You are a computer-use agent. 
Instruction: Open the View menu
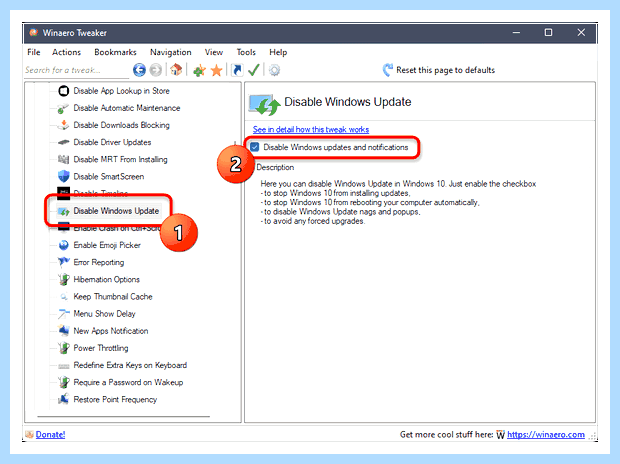coord(214,52)
